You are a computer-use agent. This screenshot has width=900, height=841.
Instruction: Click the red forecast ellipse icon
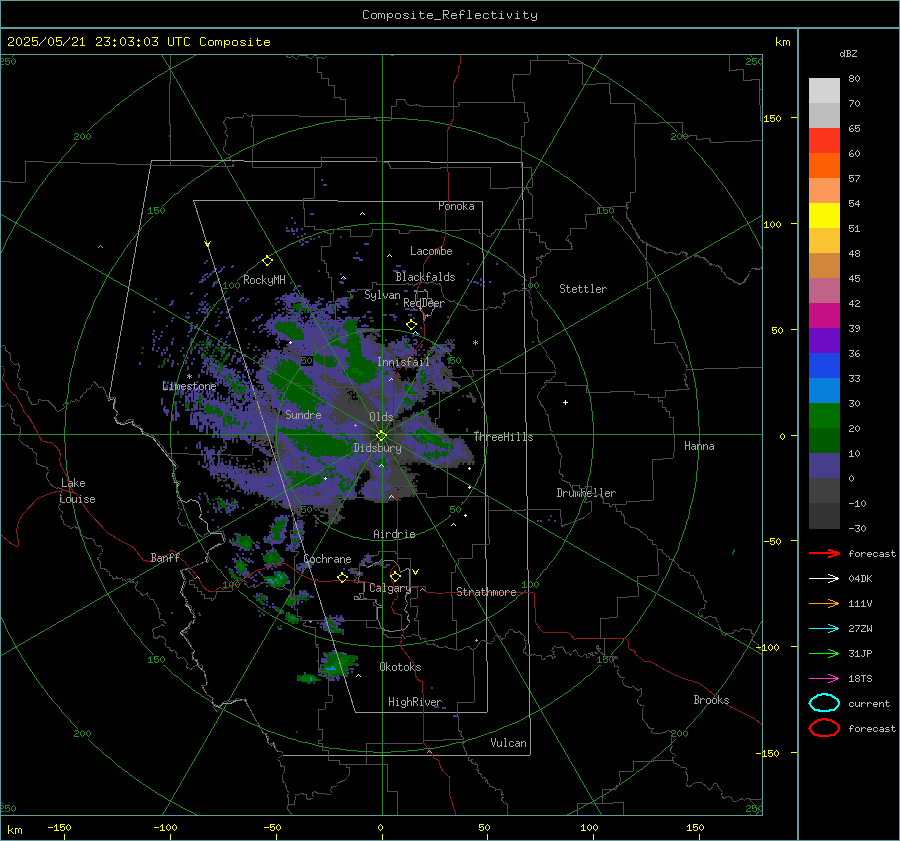pyautogui.click(x=824, y=728)
